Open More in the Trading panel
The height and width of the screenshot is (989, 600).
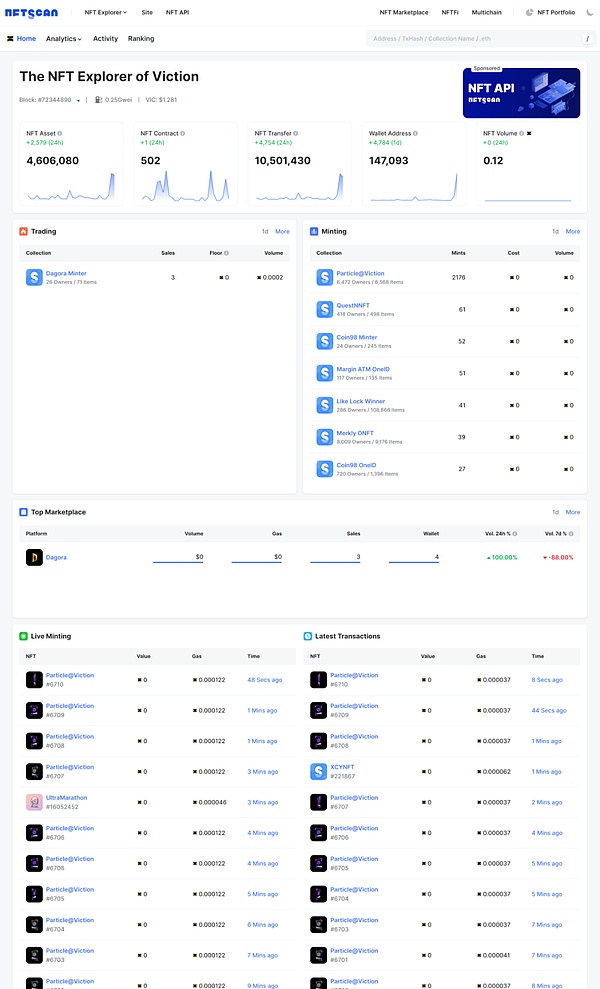pyautogui.click(x=282, y=231)
